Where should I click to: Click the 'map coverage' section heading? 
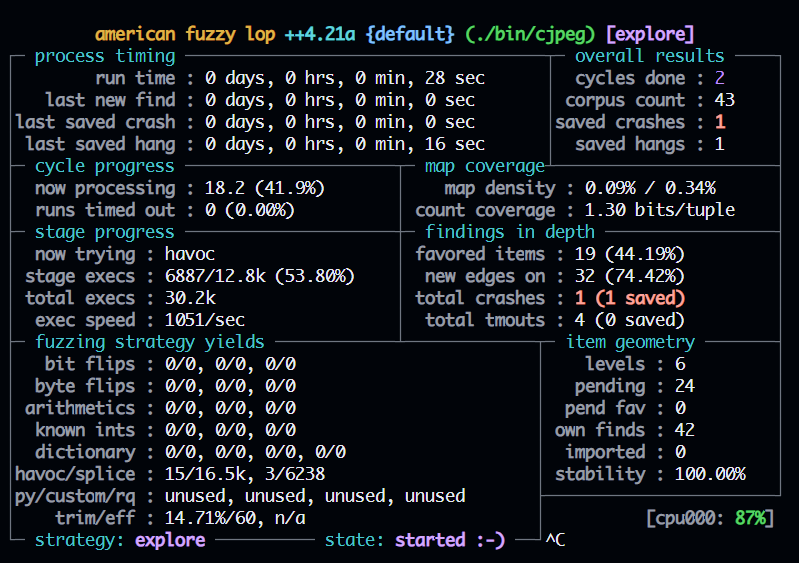point(485,166)
